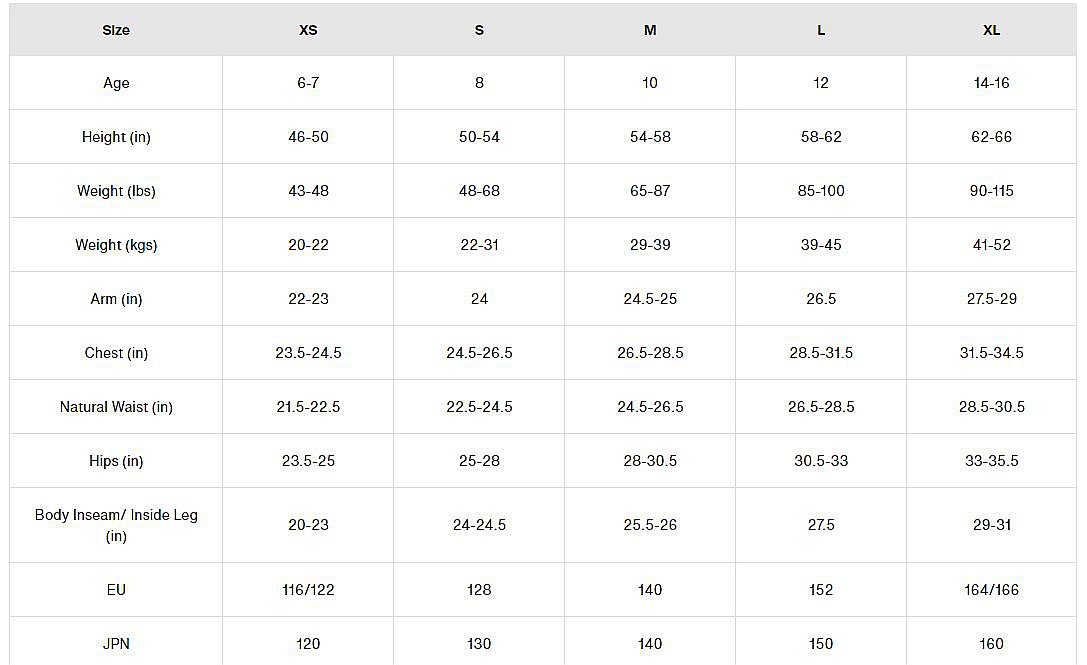Image resolution: width=1087 pixels, height=665 pixels.
Task: Click the Weight (kgs) row label
Action: click(x=116, y=245)
